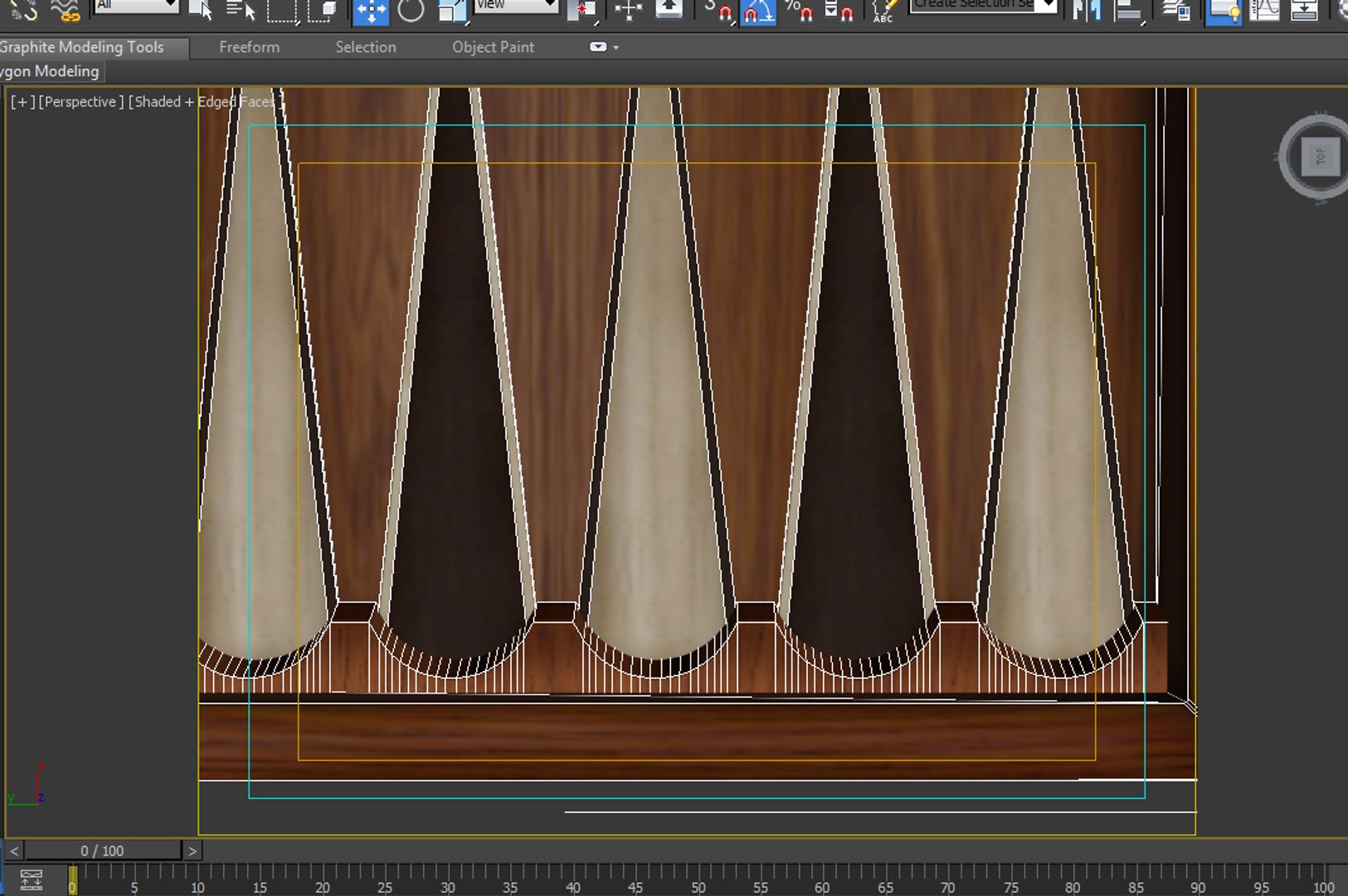Click the Align tool icon
Screen dimensions: 1348x896
pyautogui.click(x=1127, y=10)
